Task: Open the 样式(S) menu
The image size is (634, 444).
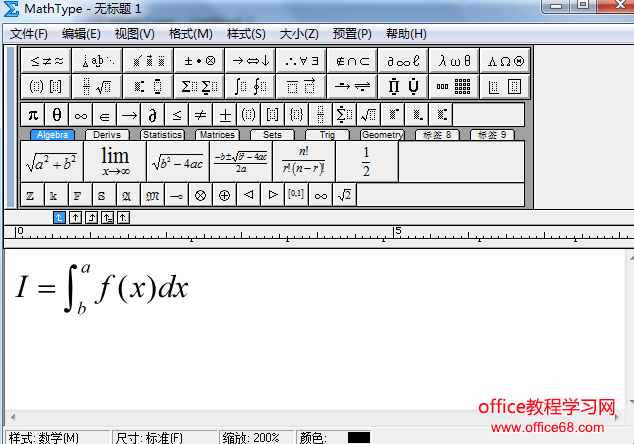Action: point(246,34)
